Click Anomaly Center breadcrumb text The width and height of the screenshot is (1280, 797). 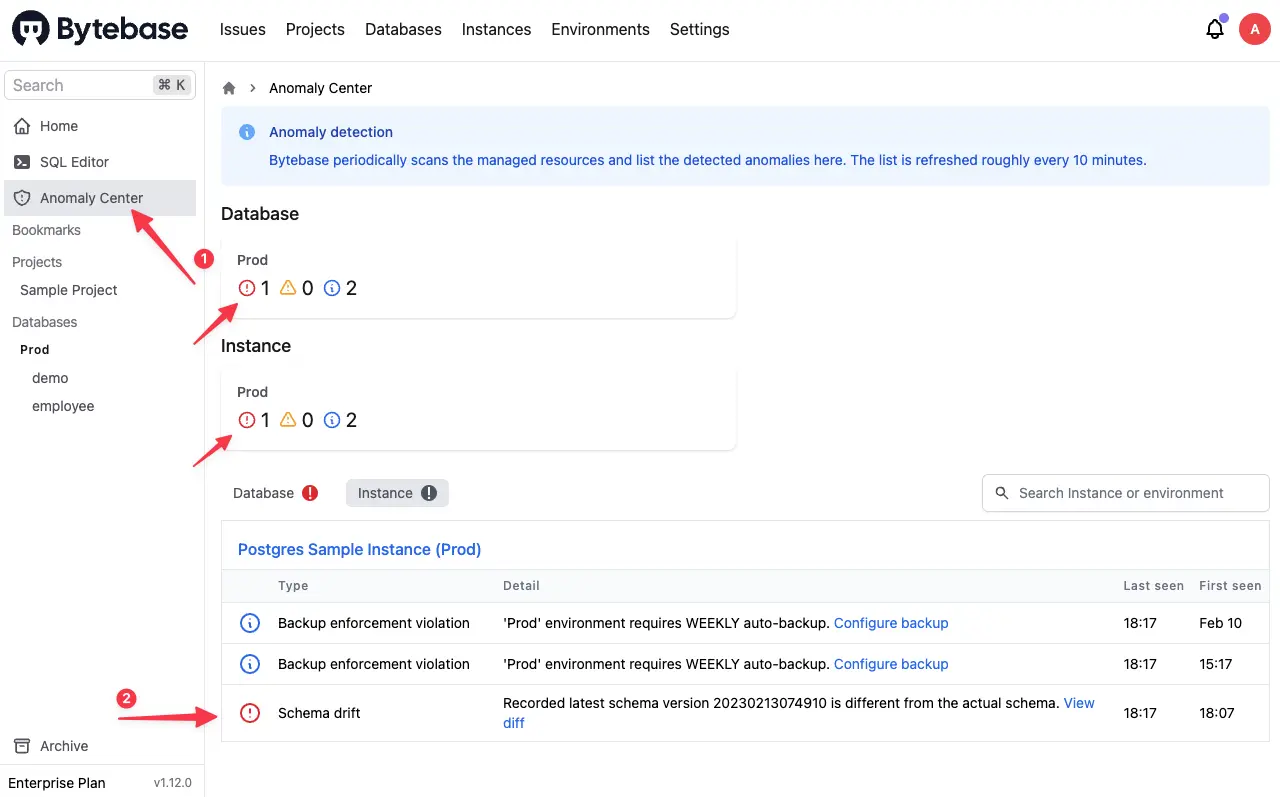click(320, 88)
